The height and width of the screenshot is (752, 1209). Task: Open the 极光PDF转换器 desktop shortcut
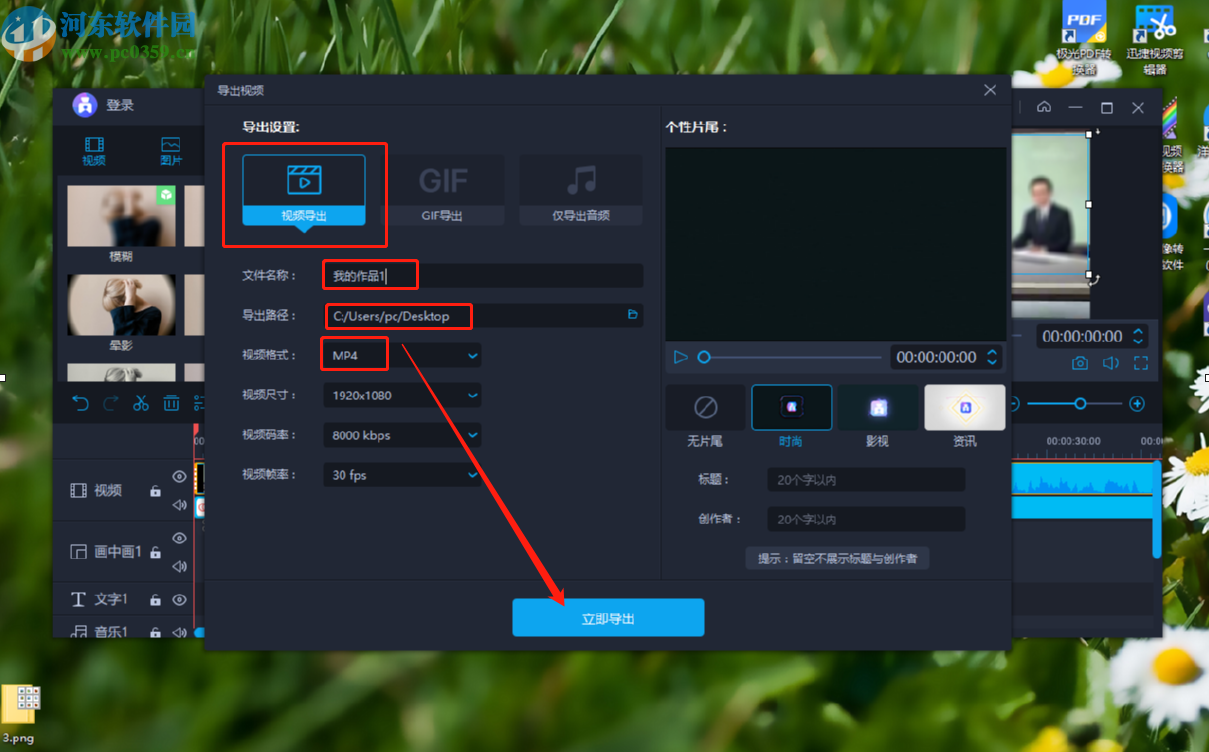[1084, 38]
